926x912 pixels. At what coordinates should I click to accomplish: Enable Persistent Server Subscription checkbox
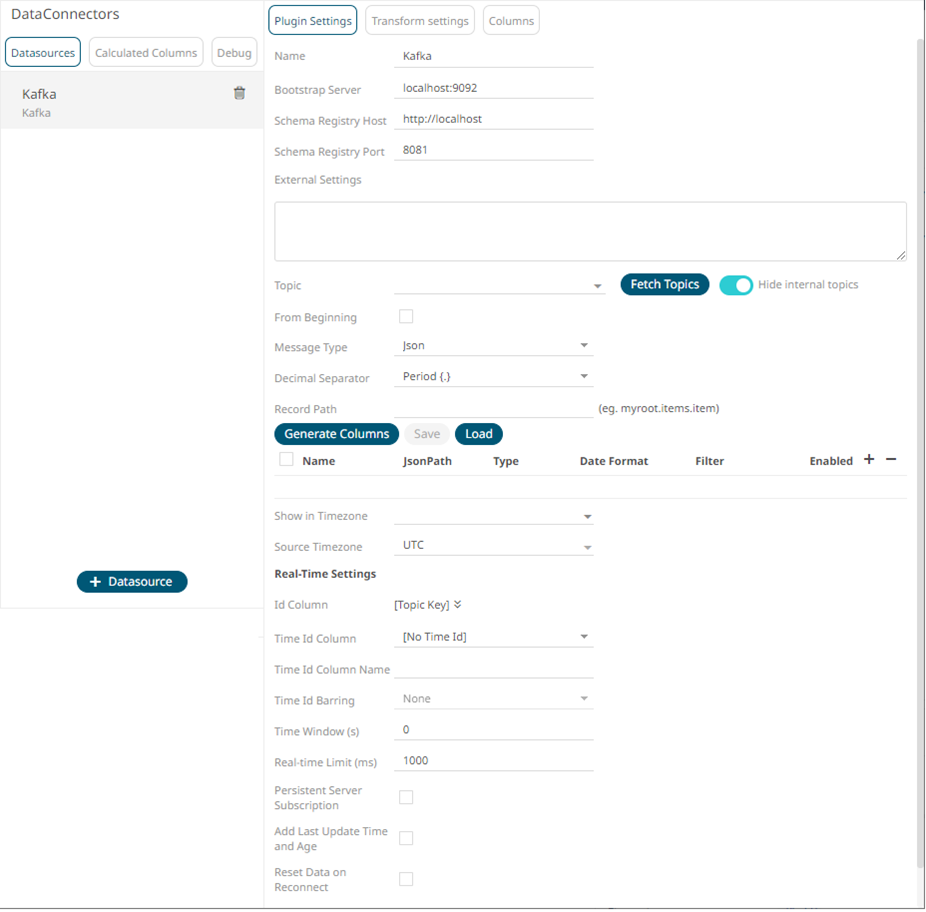(x=406, y=797)
